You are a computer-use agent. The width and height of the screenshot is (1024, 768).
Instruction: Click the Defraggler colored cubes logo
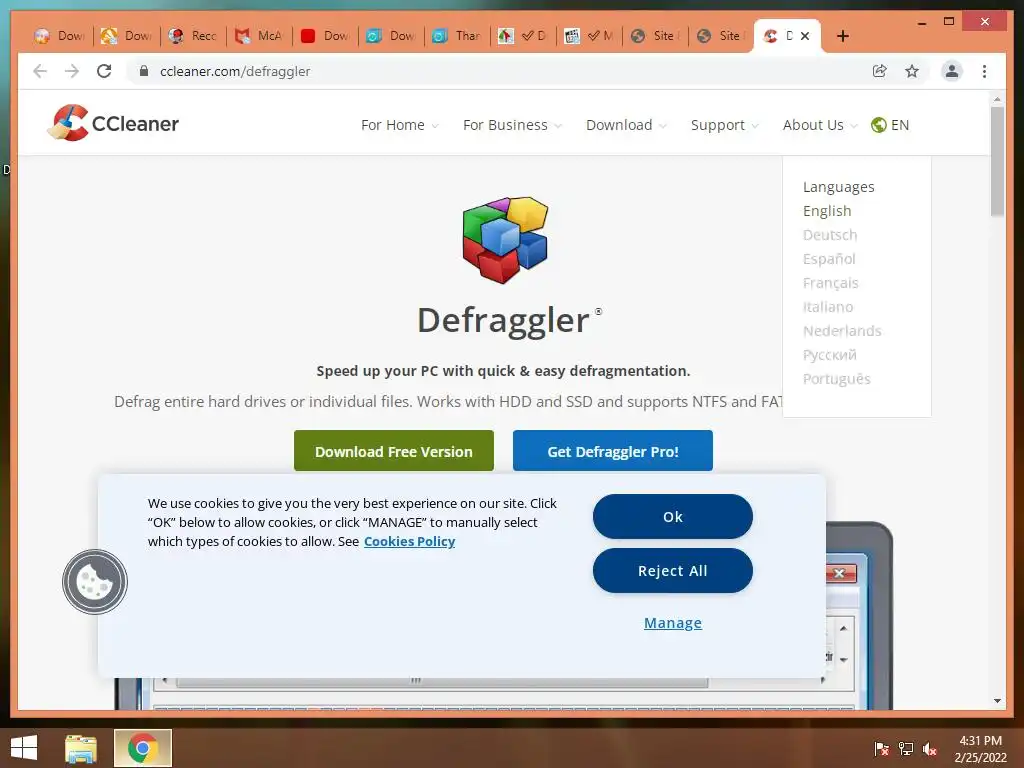pos(505,240)
